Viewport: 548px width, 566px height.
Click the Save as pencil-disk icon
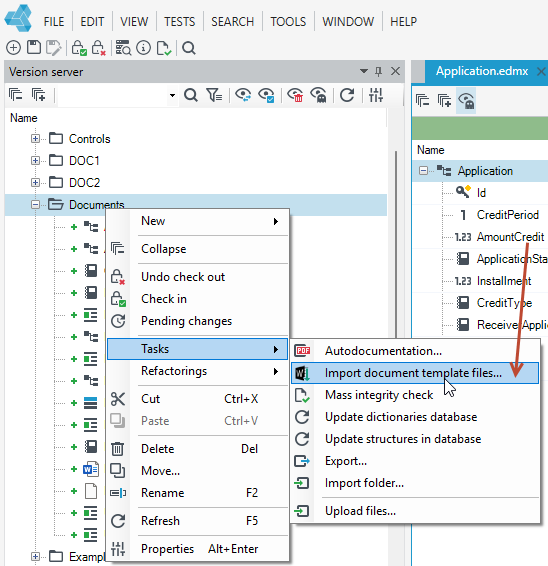pos(54,48)
